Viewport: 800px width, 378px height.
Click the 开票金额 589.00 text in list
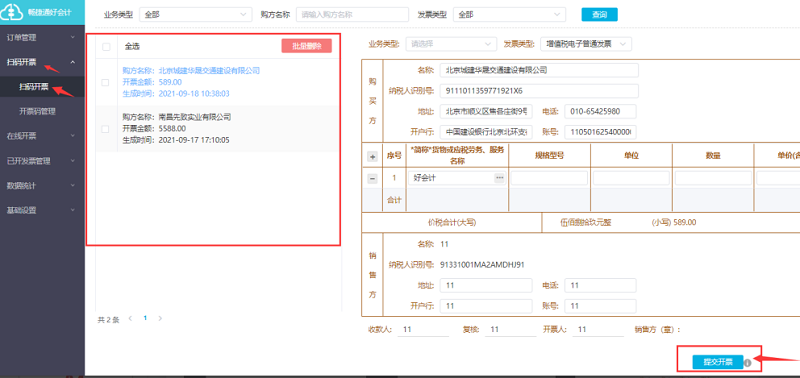click(x=152, y=82)
